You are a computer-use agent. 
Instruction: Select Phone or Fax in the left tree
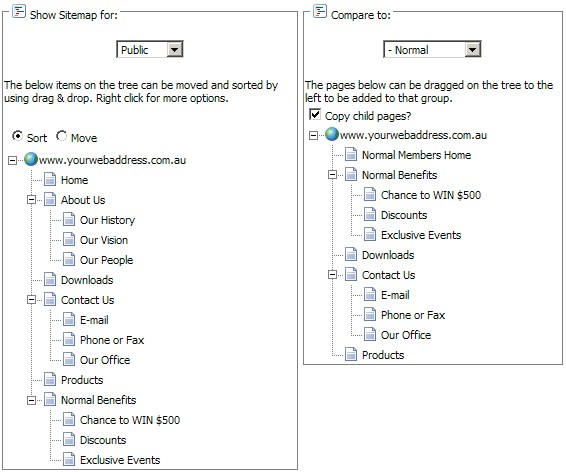112,340
